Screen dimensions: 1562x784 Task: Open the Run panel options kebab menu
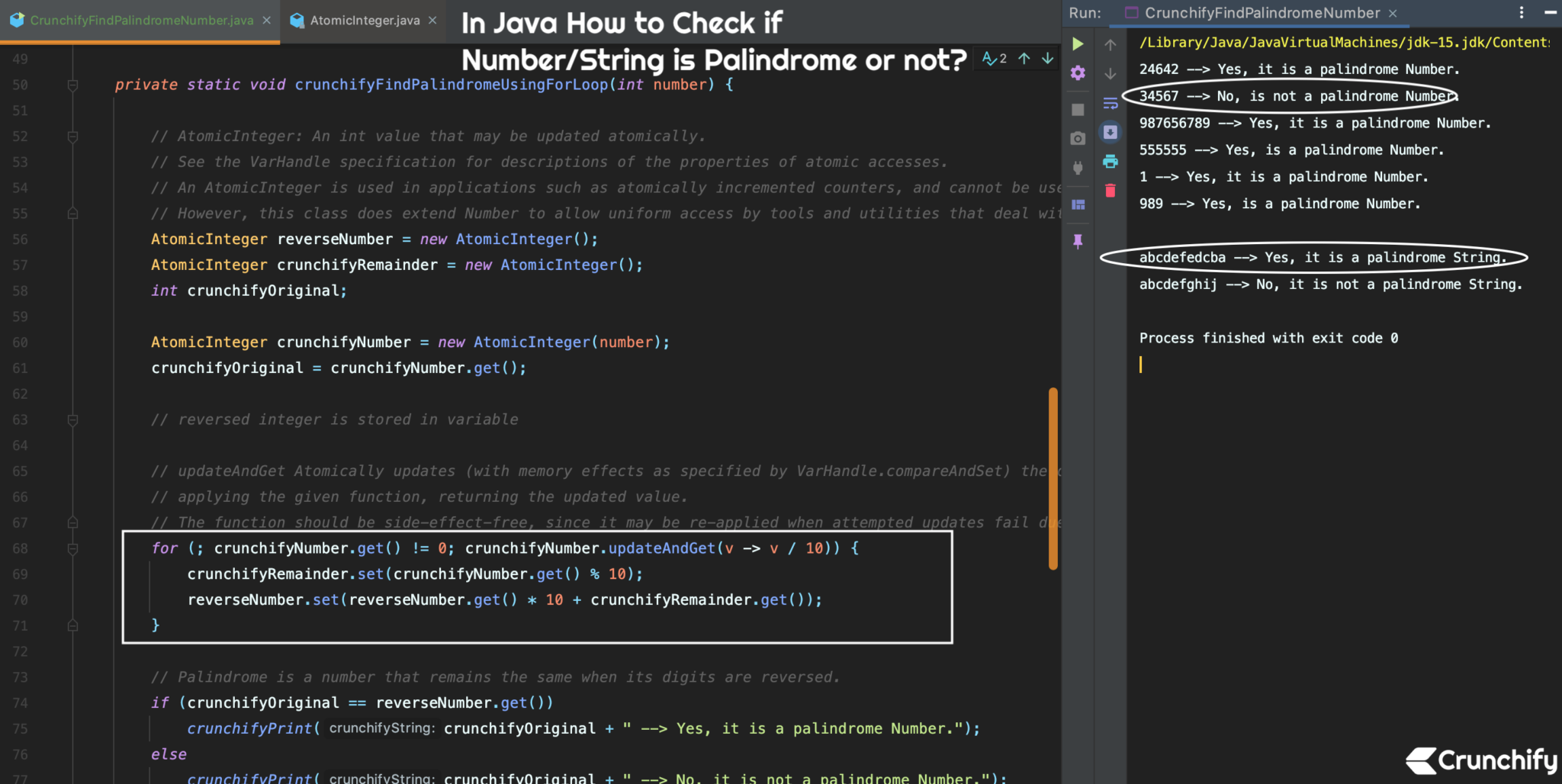1520,12
